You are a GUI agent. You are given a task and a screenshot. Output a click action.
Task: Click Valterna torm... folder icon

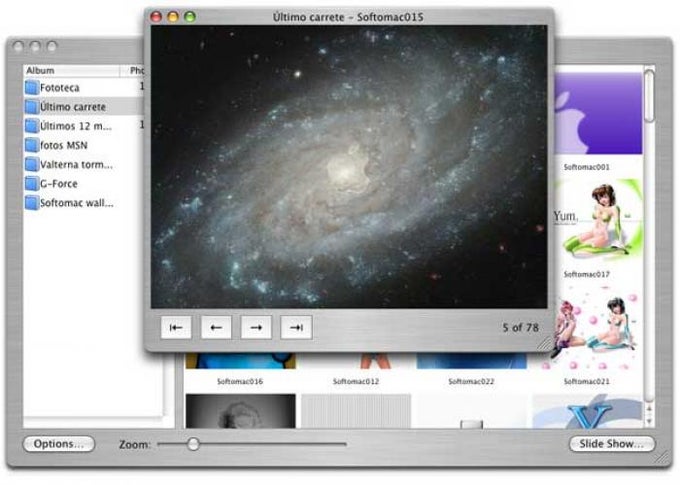click(x=32, y=164)
